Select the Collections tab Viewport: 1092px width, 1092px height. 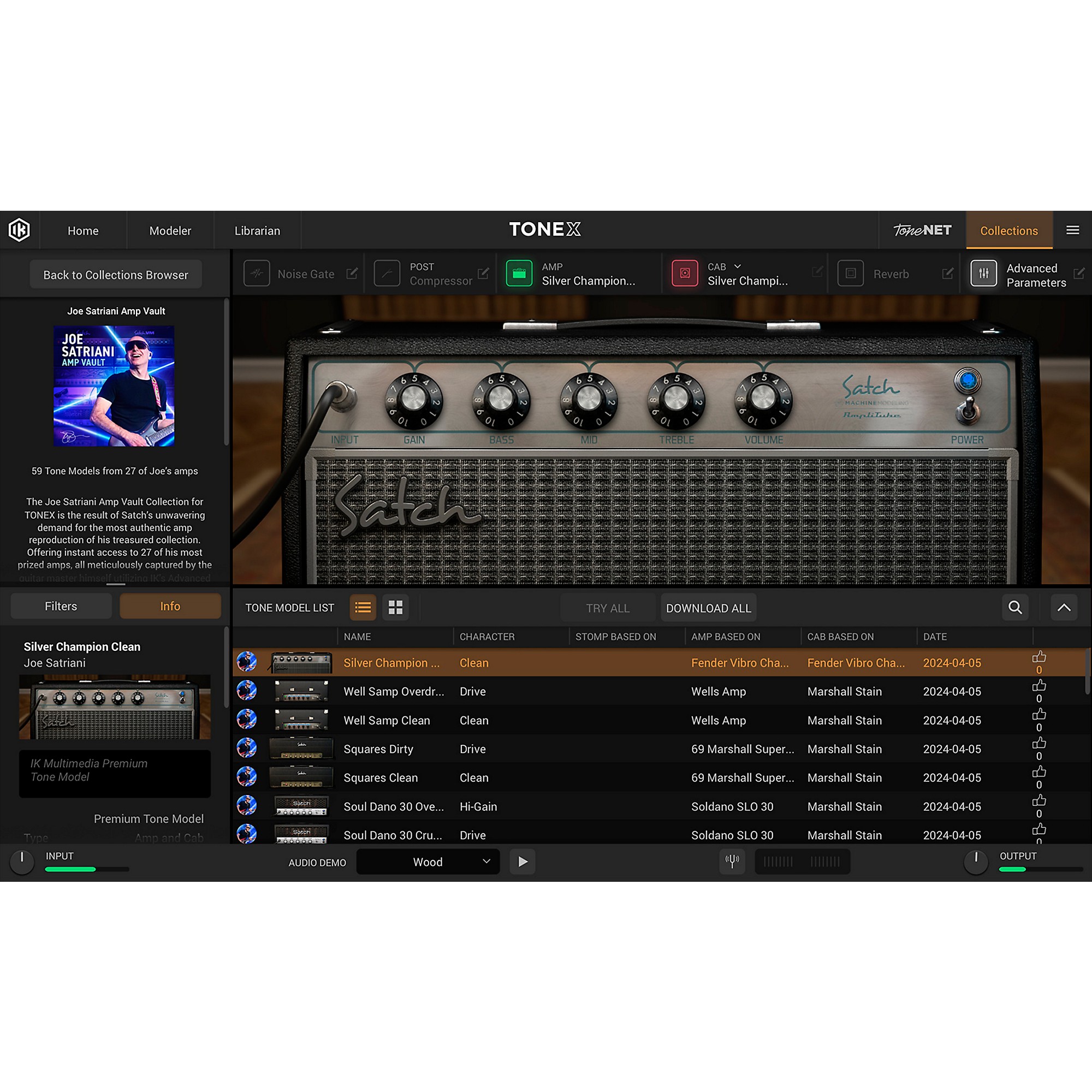1009,230
